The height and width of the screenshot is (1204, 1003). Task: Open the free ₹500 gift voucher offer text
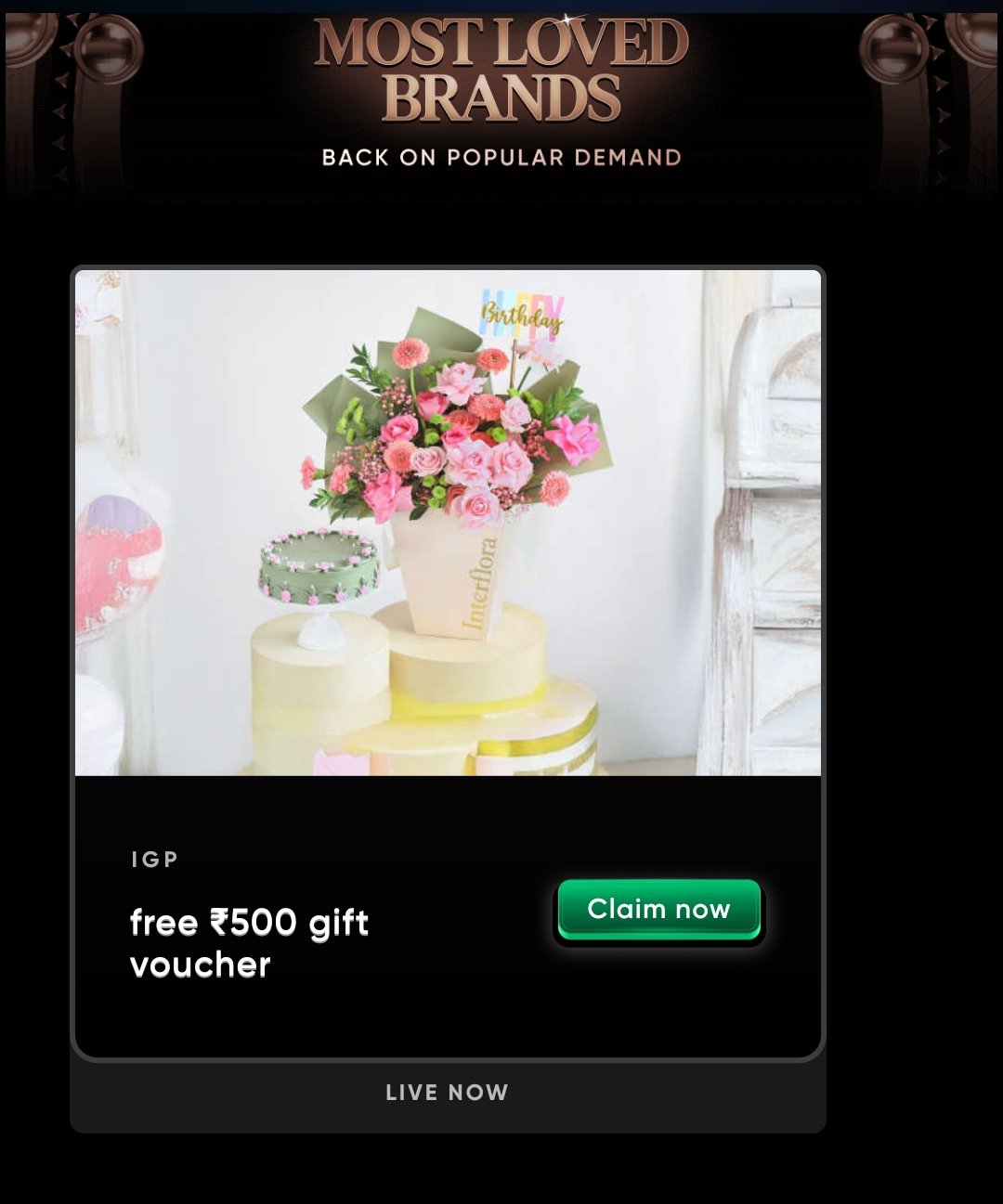point(249,943)
